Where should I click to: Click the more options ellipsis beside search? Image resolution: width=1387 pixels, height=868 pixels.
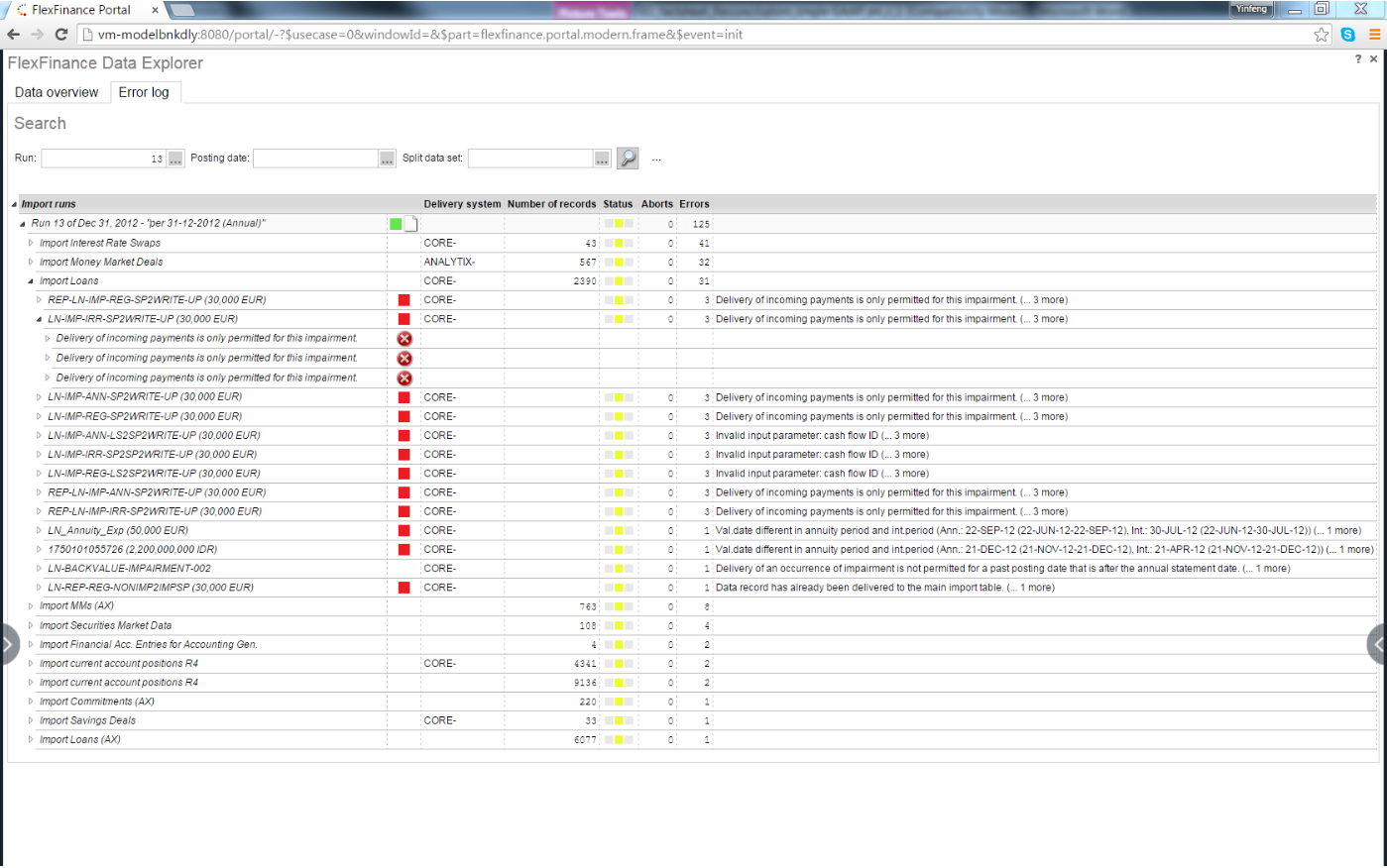pos(656,159)
